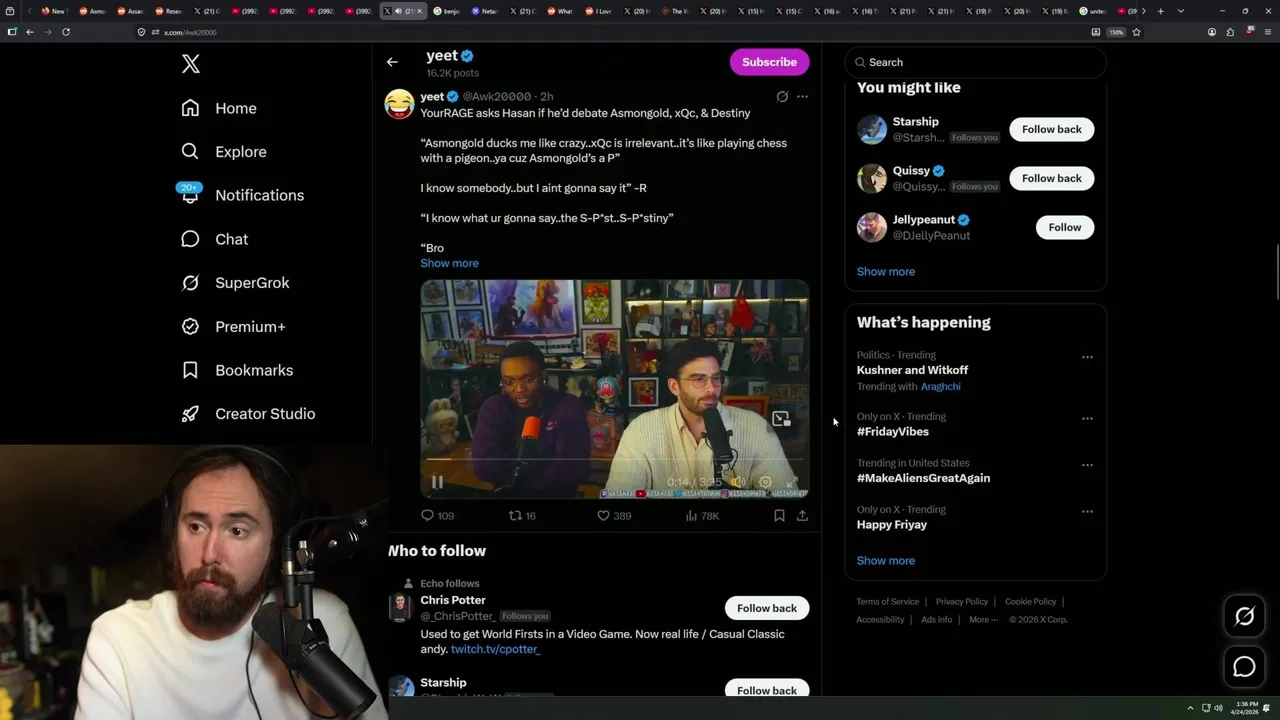Viewport: 1280px width, 720px height.
Task: Open video settings gear icon
Action: 765,482
